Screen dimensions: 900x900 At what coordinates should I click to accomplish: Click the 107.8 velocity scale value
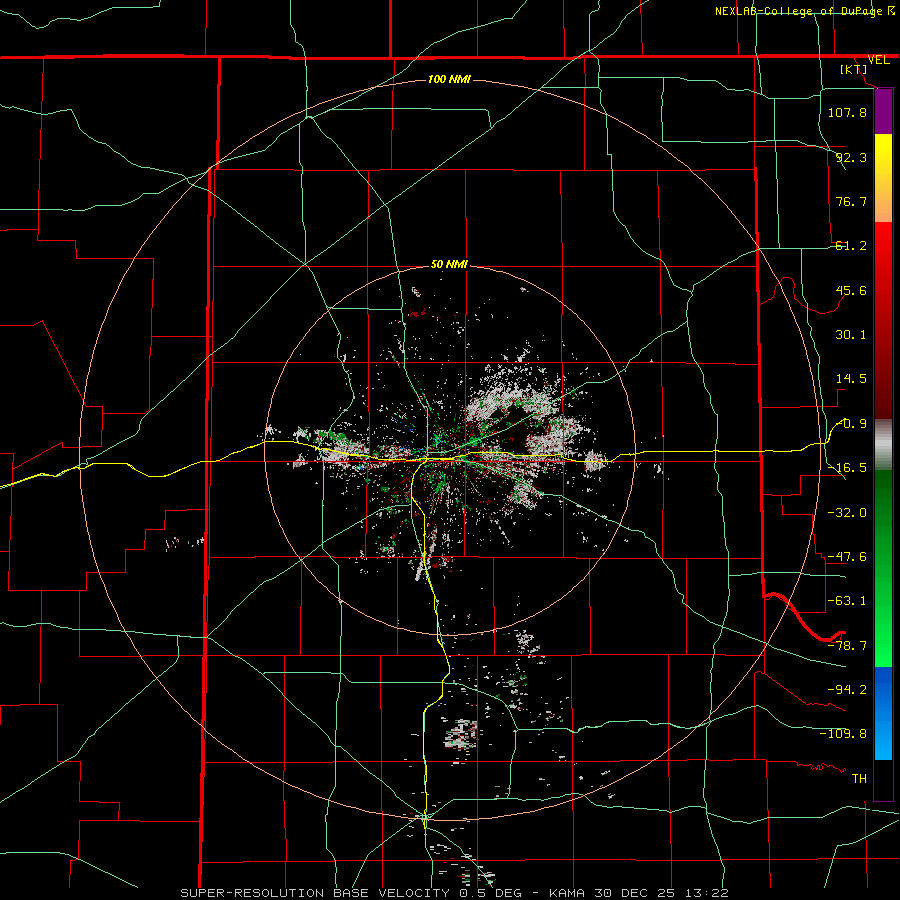847,112
